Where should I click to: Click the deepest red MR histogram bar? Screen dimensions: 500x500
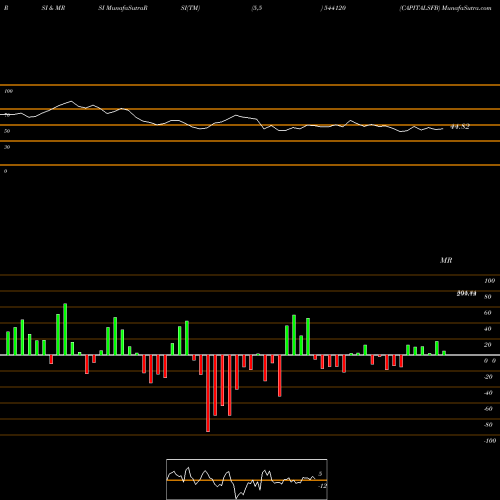208,393
